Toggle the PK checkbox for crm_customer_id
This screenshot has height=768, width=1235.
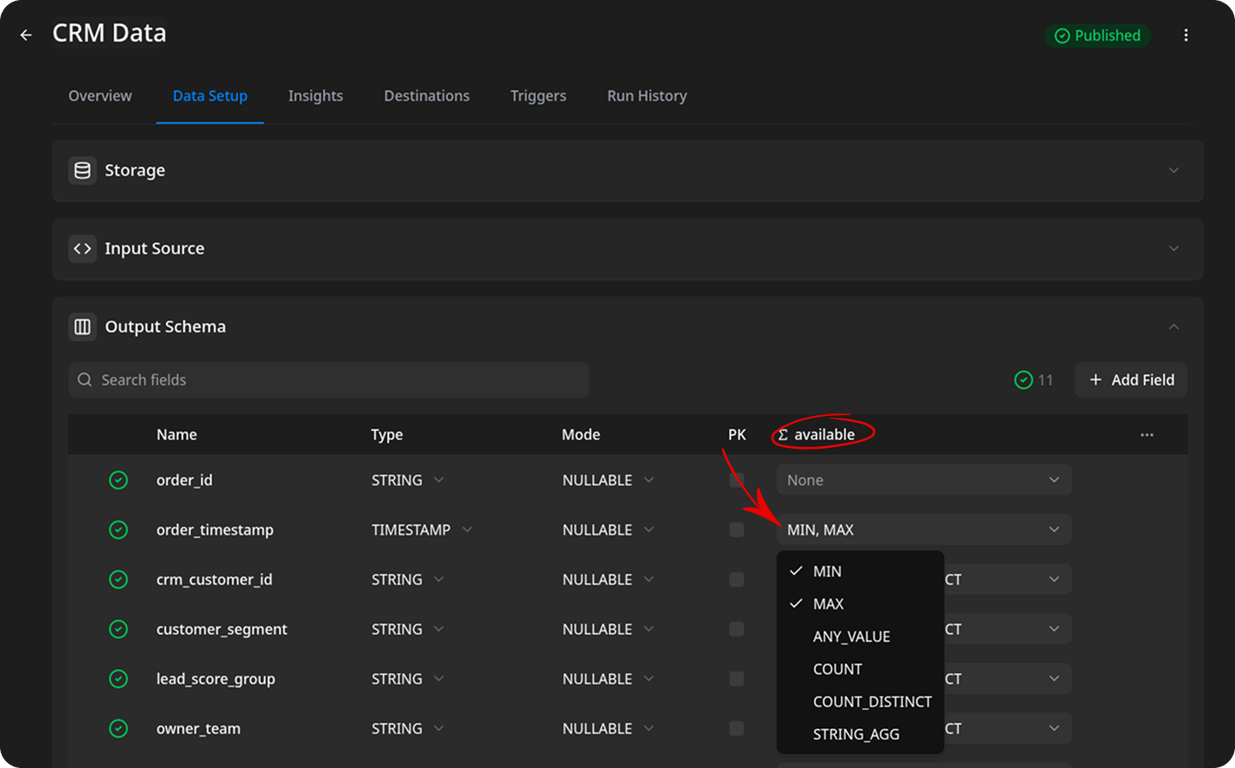click(737, 579)
